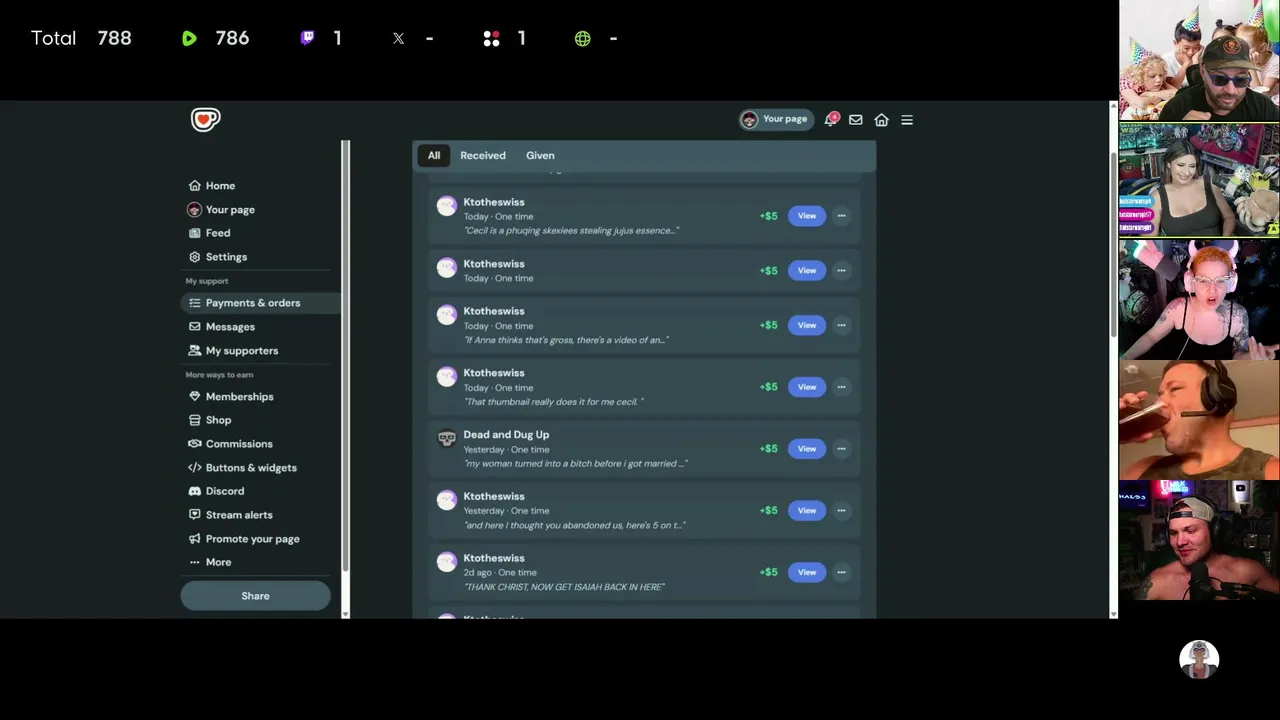1280x720 pixels.
Task: Click the Share button
Action: point(255,596)
